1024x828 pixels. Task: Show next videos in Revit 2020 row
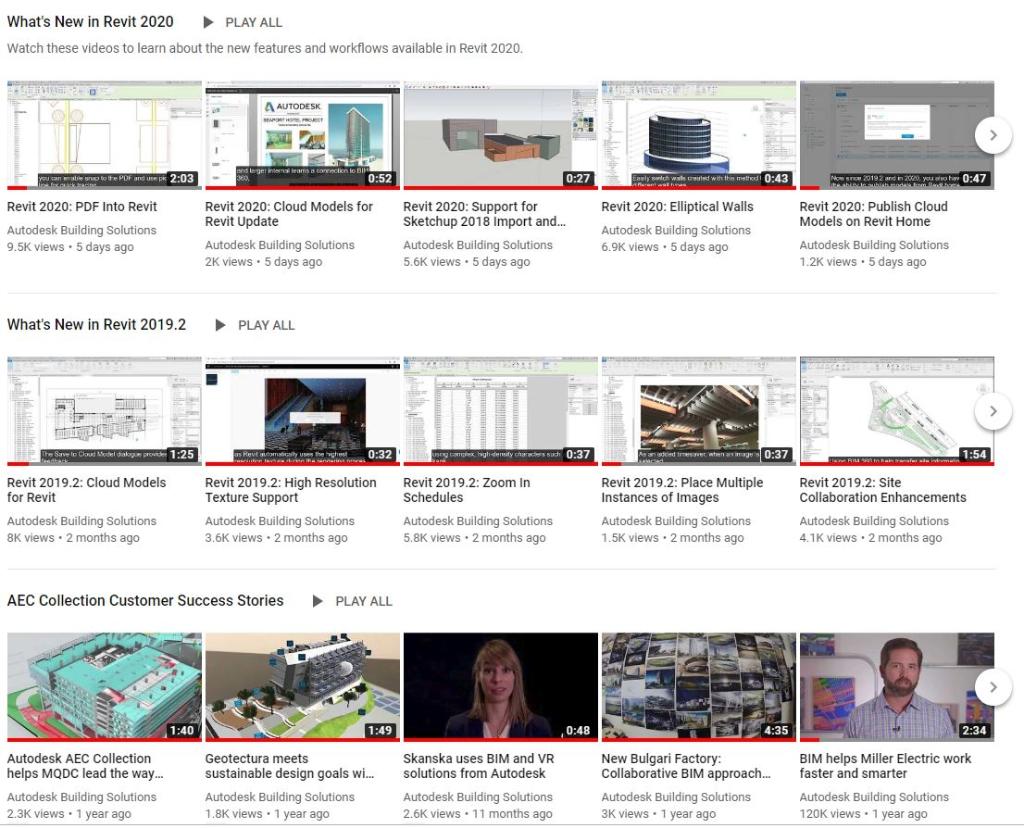click(993, 135)
